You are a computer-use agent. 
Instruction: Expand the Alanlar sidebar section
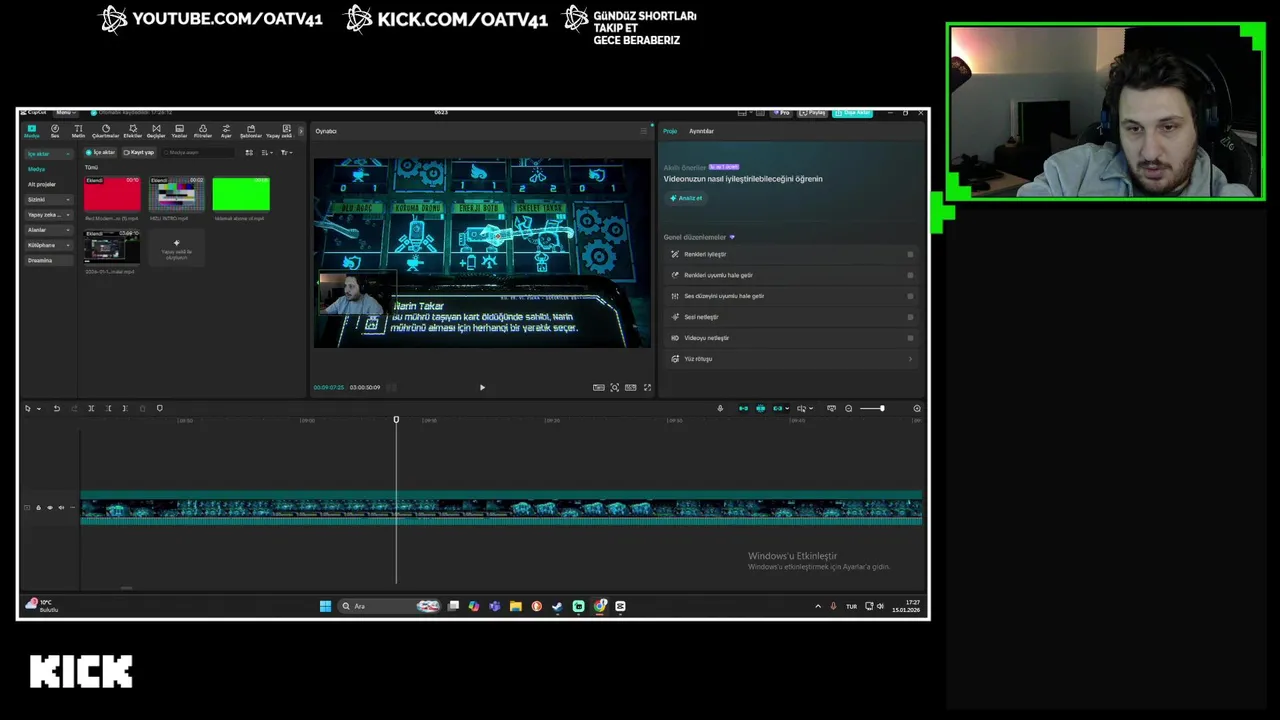pyautogui.click(x=48, y=230)
